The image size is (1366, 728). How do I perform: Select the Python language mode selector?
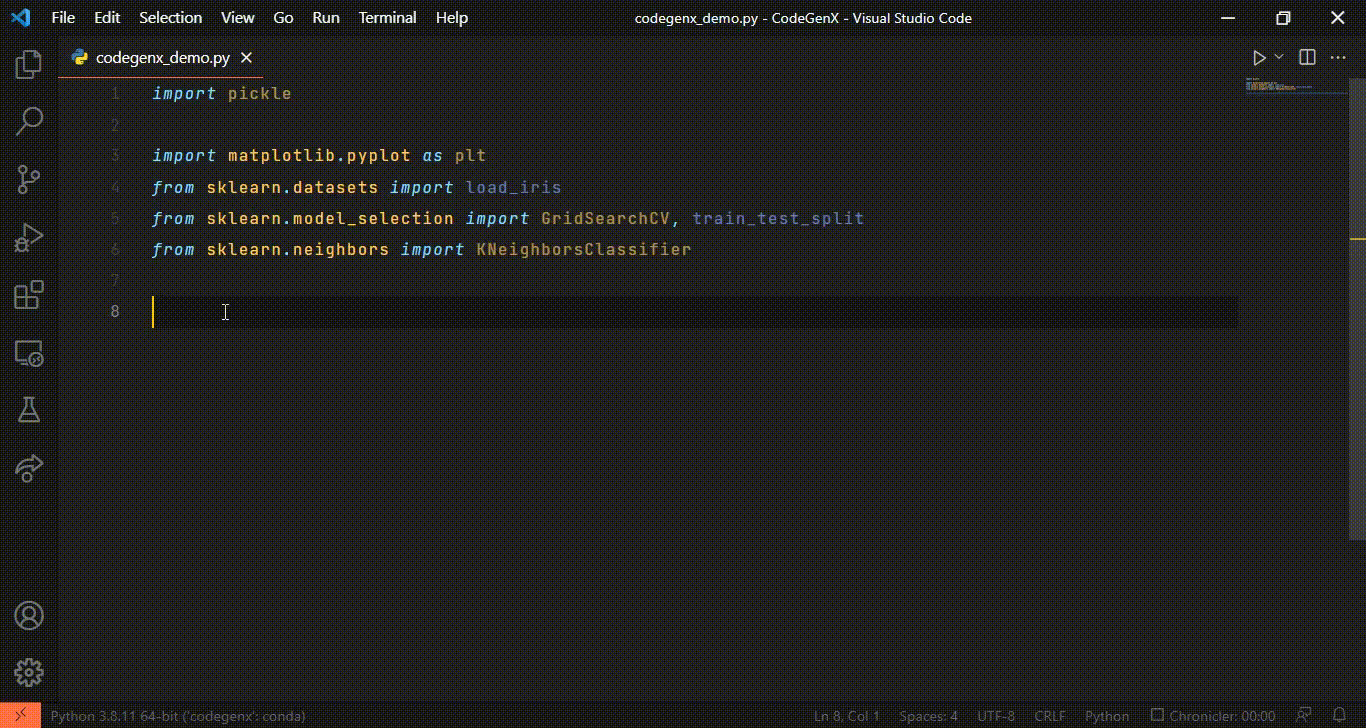(x=1107, y=716)
